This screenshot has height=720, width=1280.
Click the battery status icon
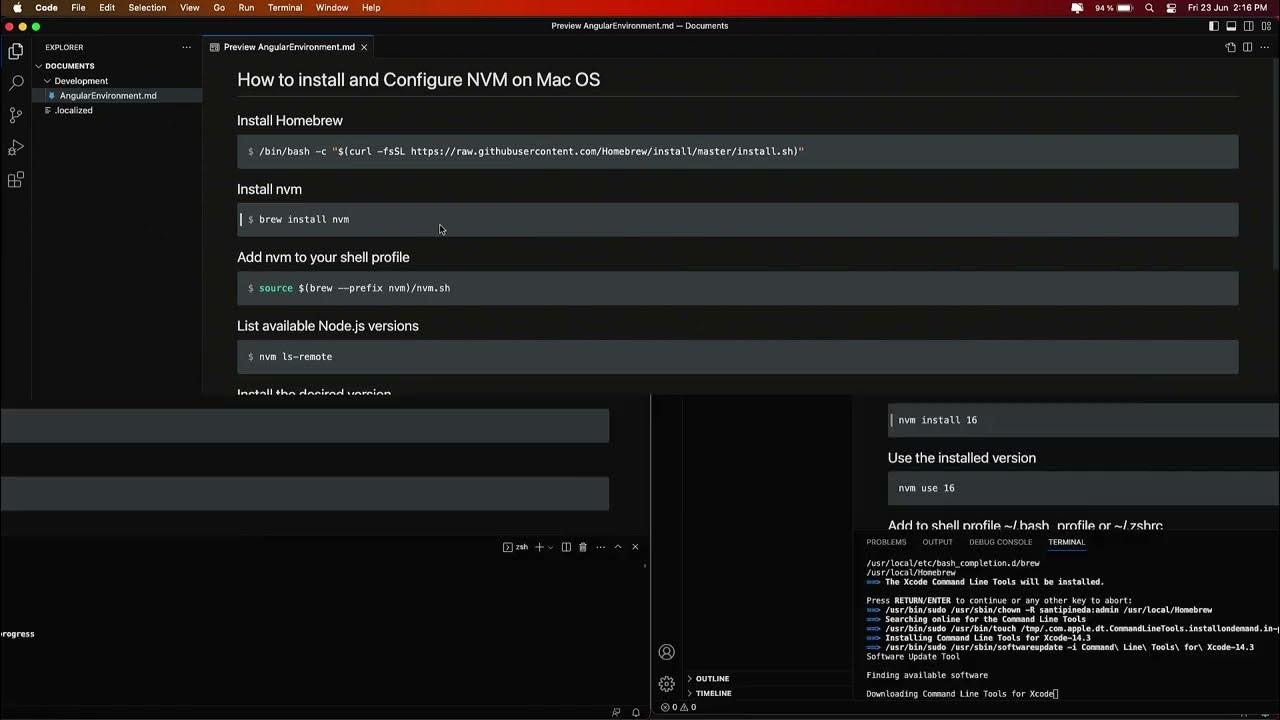tap(1124, 8)
